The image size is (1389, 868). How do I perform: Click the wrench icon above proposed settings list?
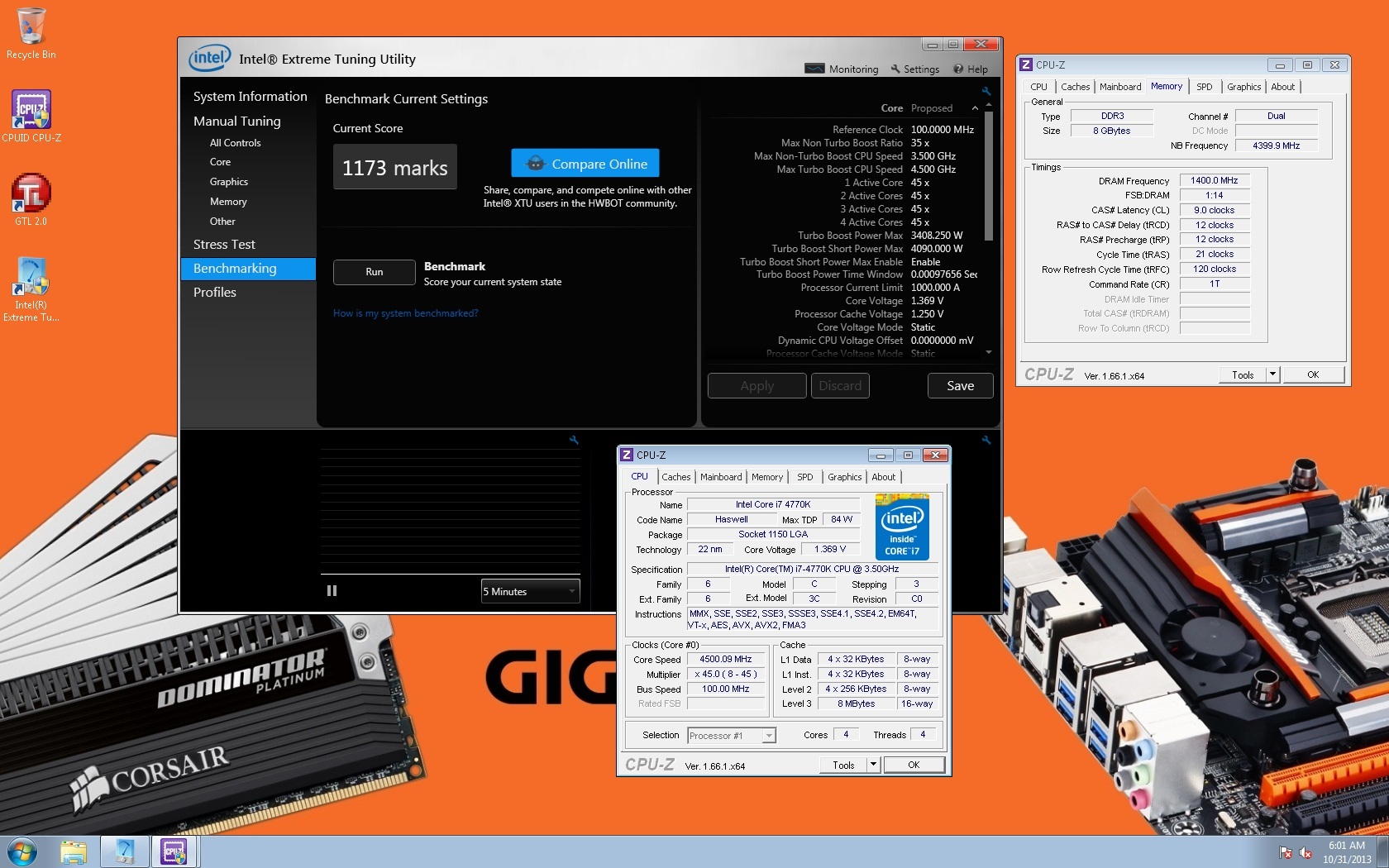pos(986,91)
